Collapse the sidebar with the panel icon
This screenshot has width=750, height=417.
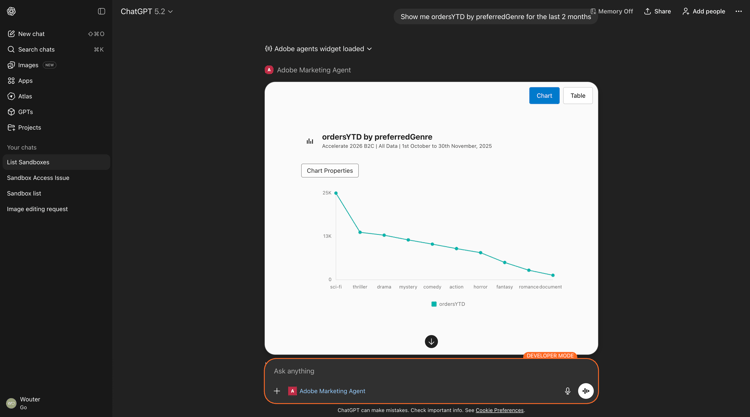[x=101, y=11]
